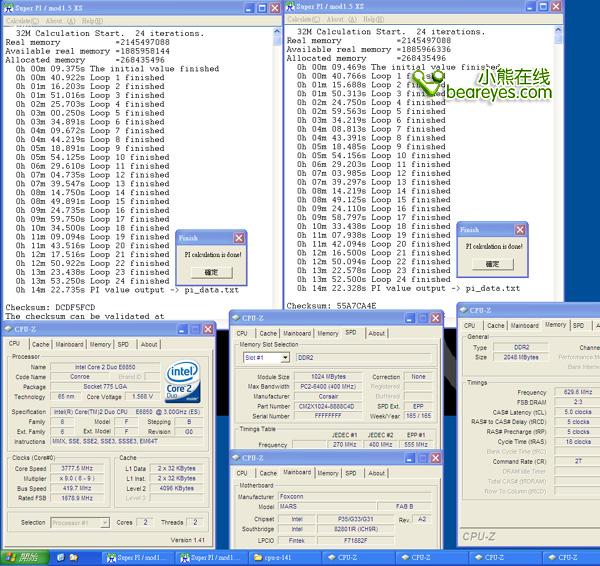Switch to Memory tab in CPU-Z processor window
Screen dimensions: 600x566
coord(100,344)
